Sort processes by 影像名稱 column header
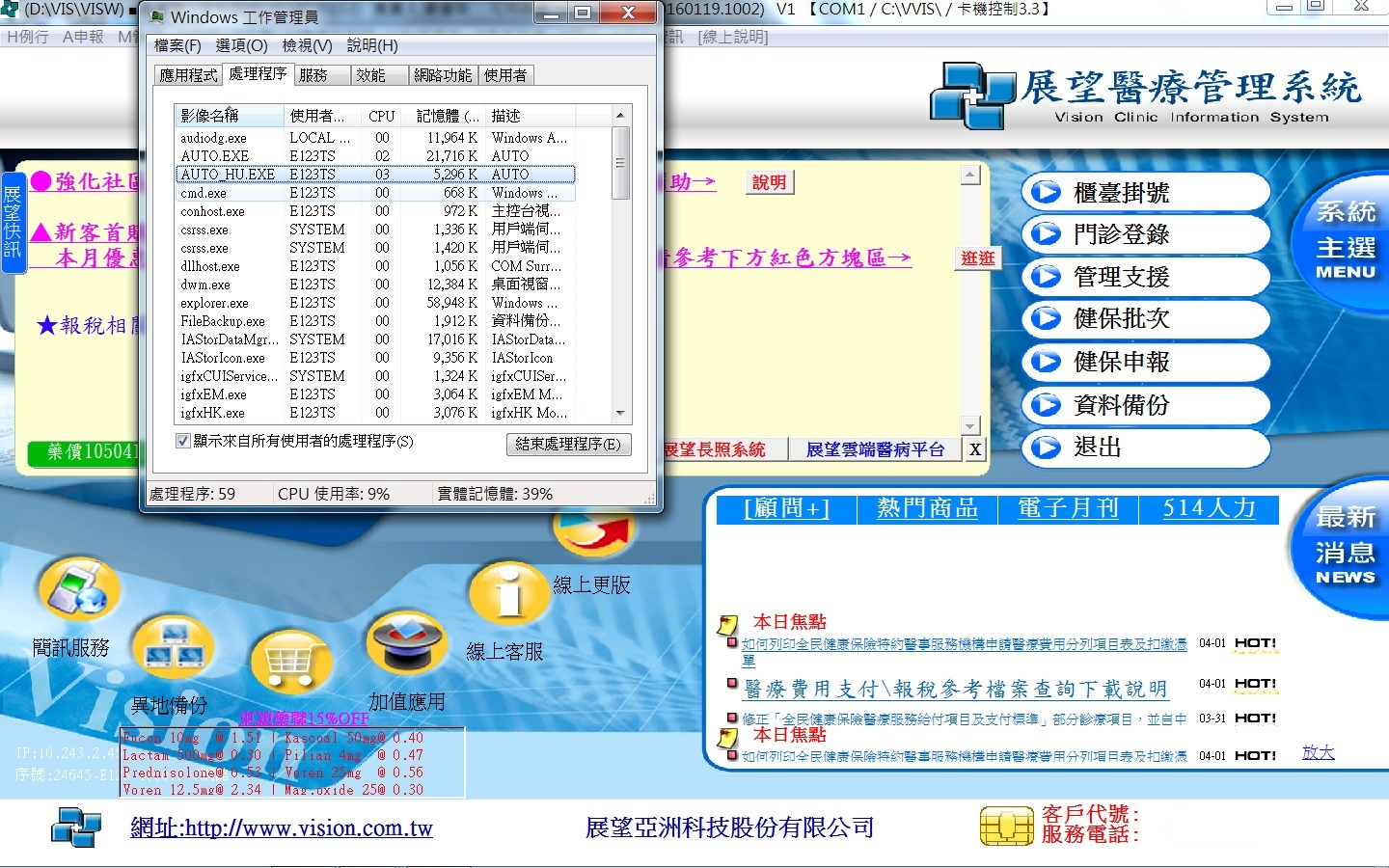1389x868 pixels. (x=229, y=116)
